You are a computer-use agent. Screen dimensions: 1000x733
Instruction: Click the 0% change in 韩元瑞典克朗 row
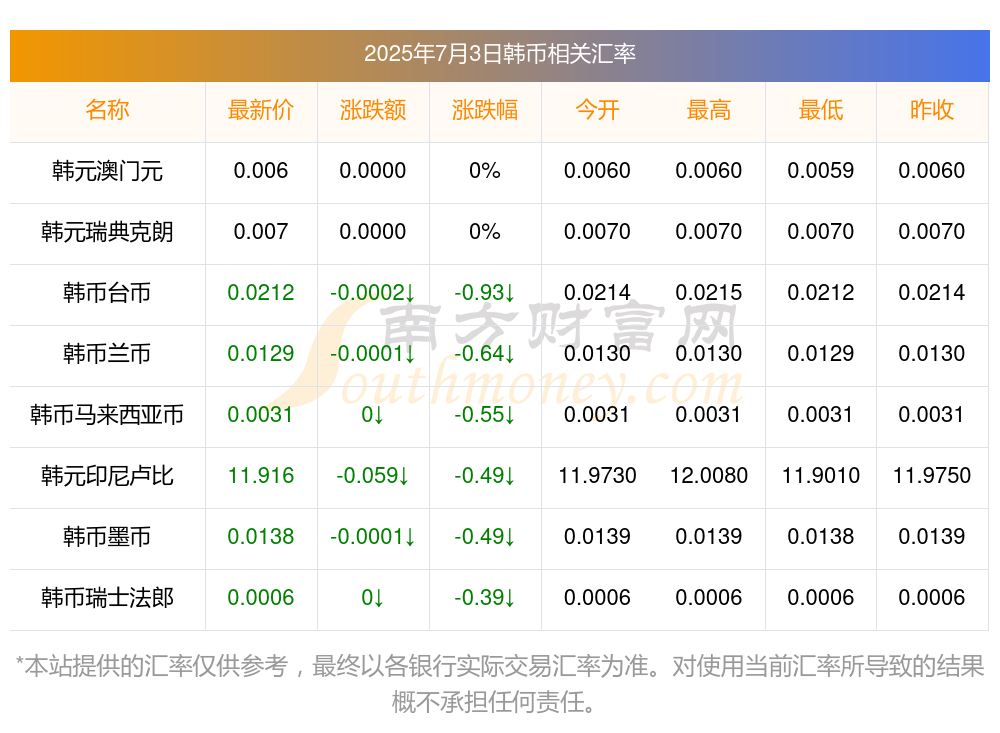click(485, 232)
